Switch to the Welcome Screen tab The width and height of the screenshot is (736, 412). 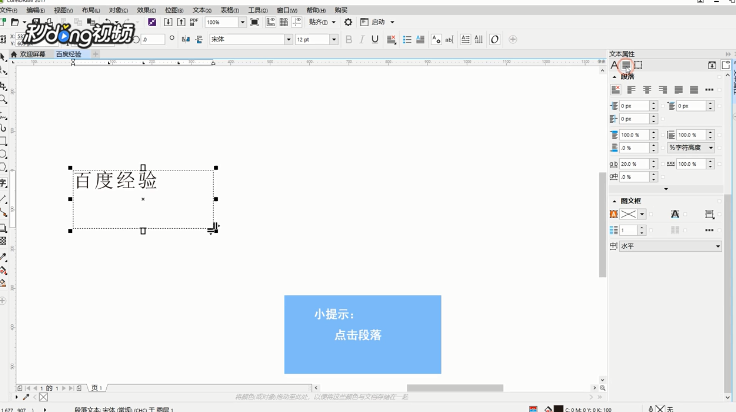click(x=29, y=54)
